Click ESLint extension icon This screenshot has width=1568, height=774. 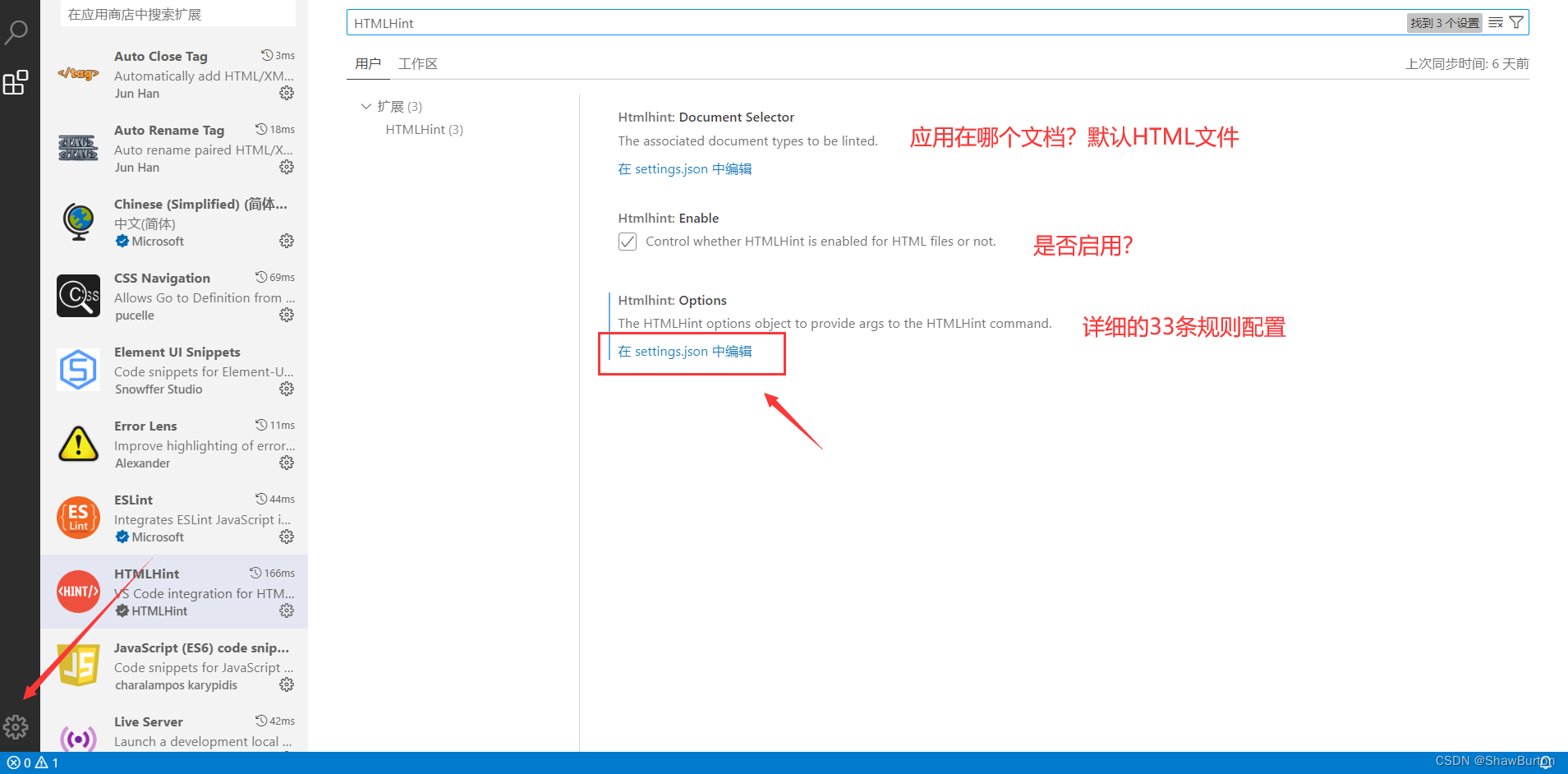pyautogui.click(x=78, y=518)
